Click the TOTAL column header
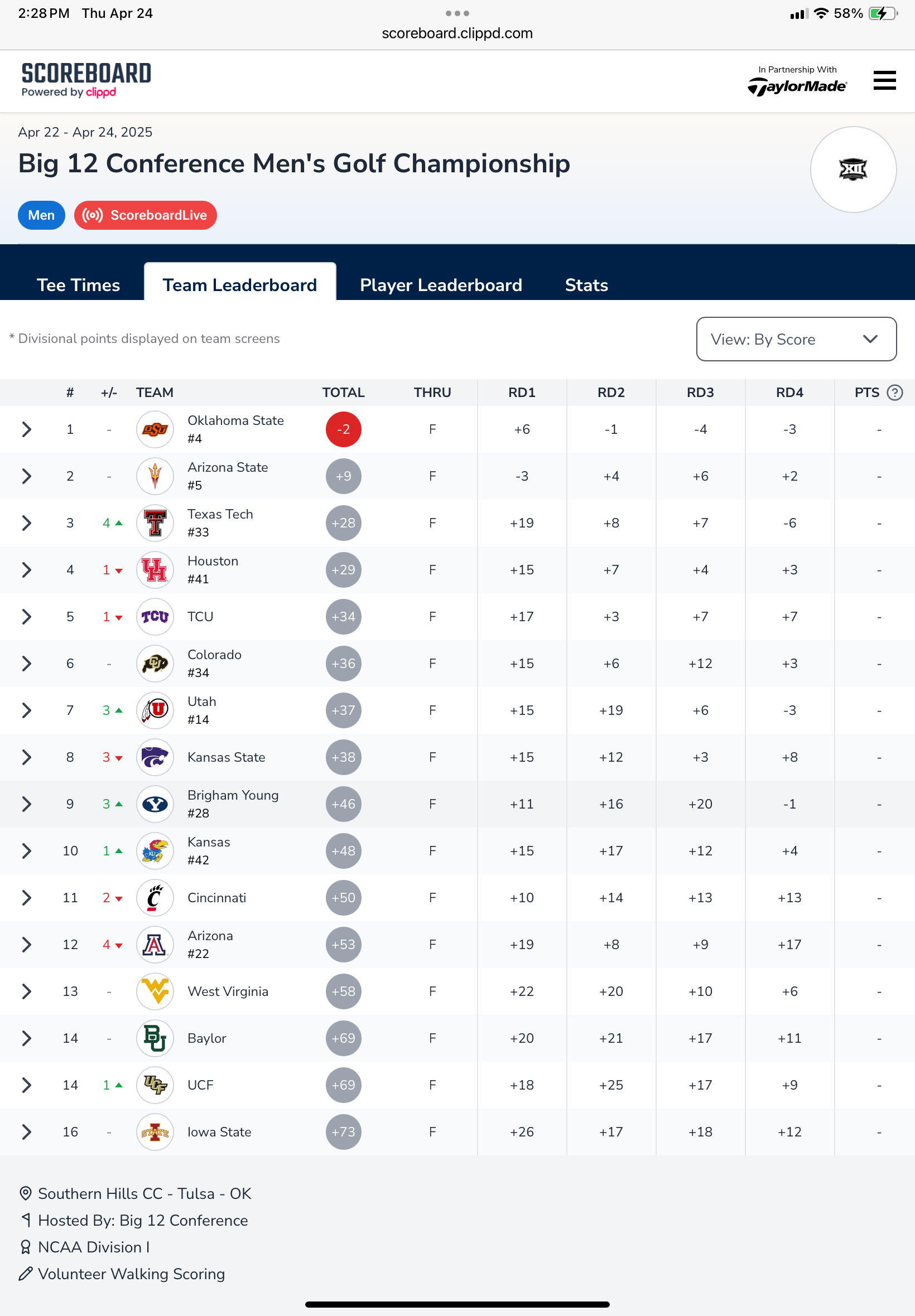 343,393
